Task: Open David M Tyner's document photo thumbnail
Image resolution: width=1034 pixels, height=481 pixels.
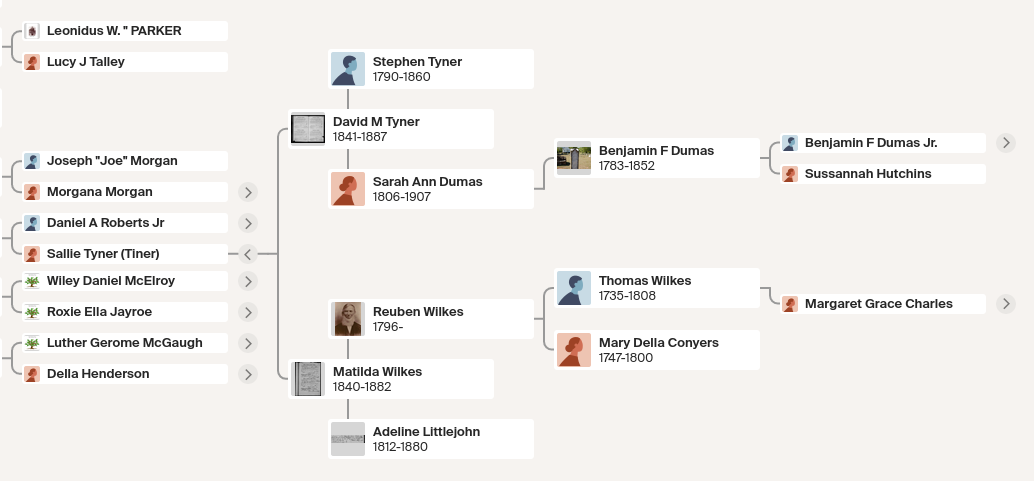Action: [308, 129]
